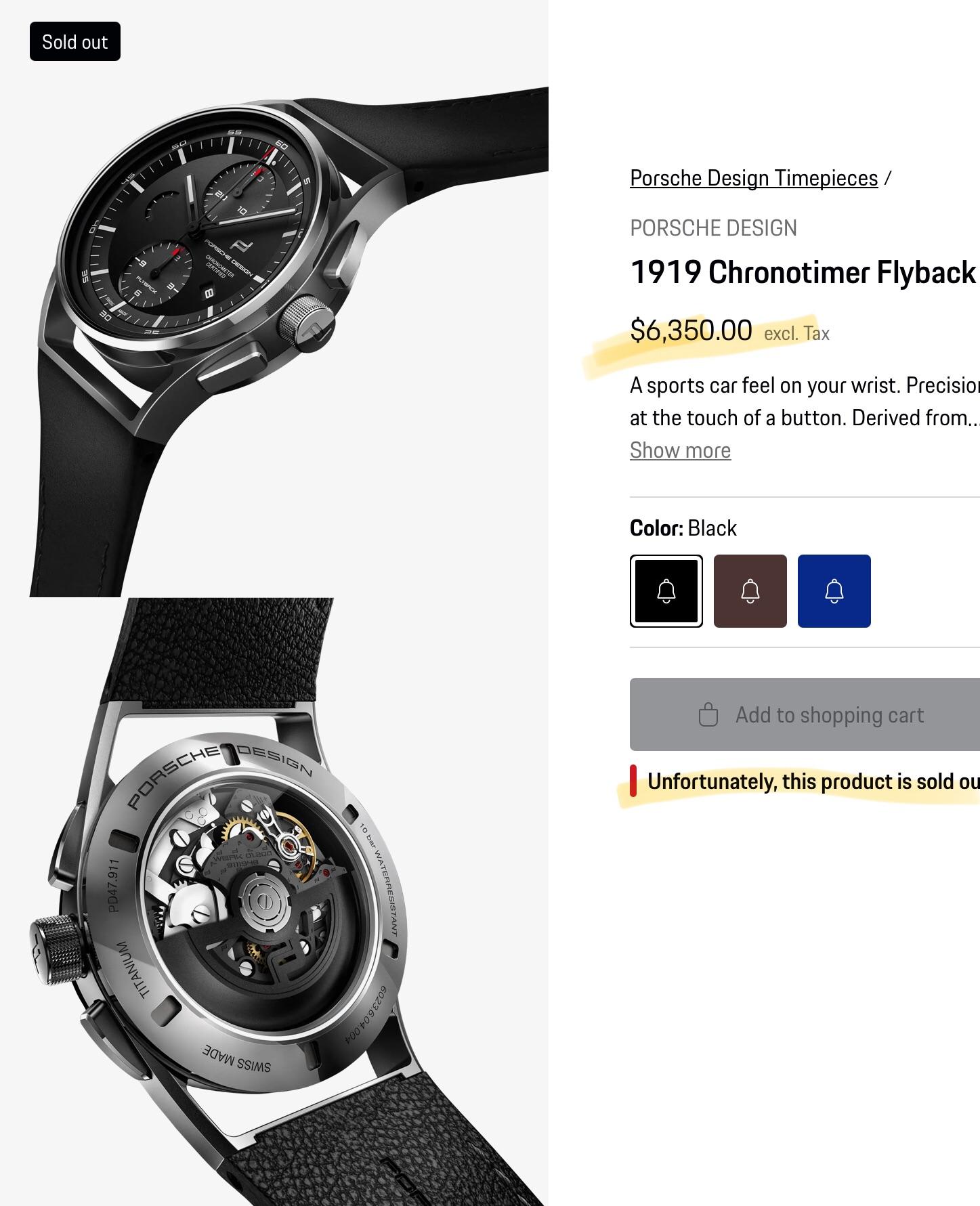Expand description with Show more
The height and width of the screenshot is (1206, 980).
point(680,450)
